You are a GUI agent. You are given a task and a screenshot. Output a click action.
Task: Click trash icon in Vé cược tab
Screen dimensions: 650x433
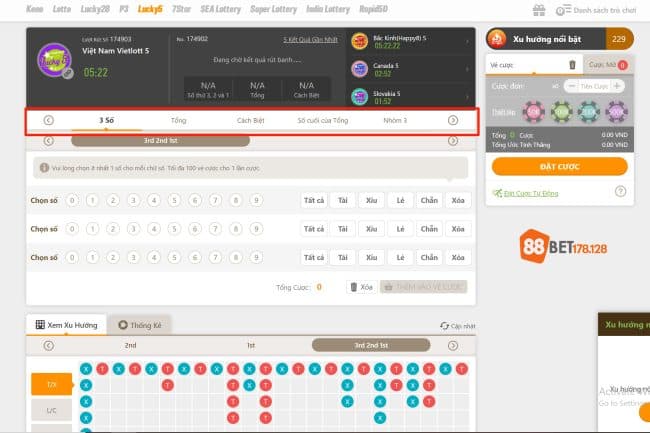(x=572, y=65)
